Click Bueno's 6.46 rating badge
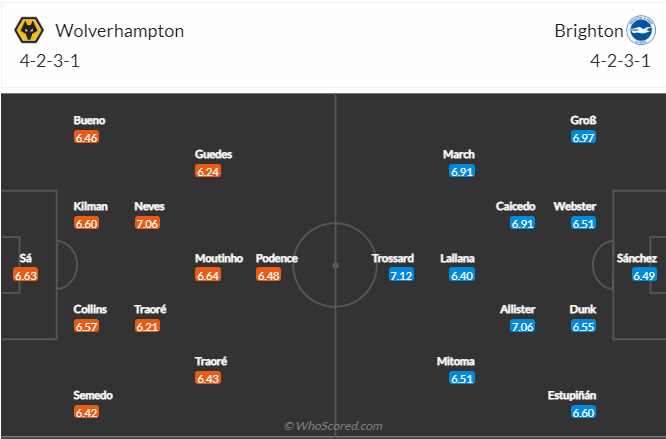Viewport: 666px width, 439px height. tap(86, 138)
